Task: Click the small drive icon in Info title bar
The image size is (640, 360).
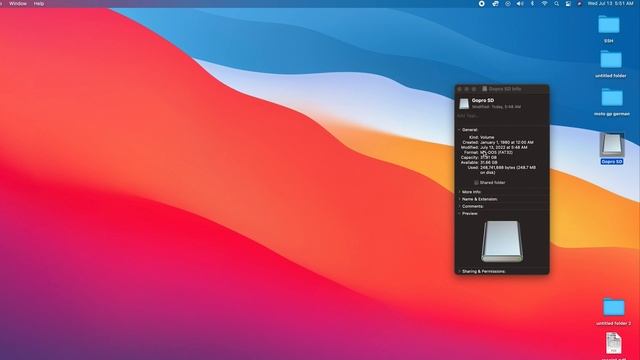Action: (484, 89)
